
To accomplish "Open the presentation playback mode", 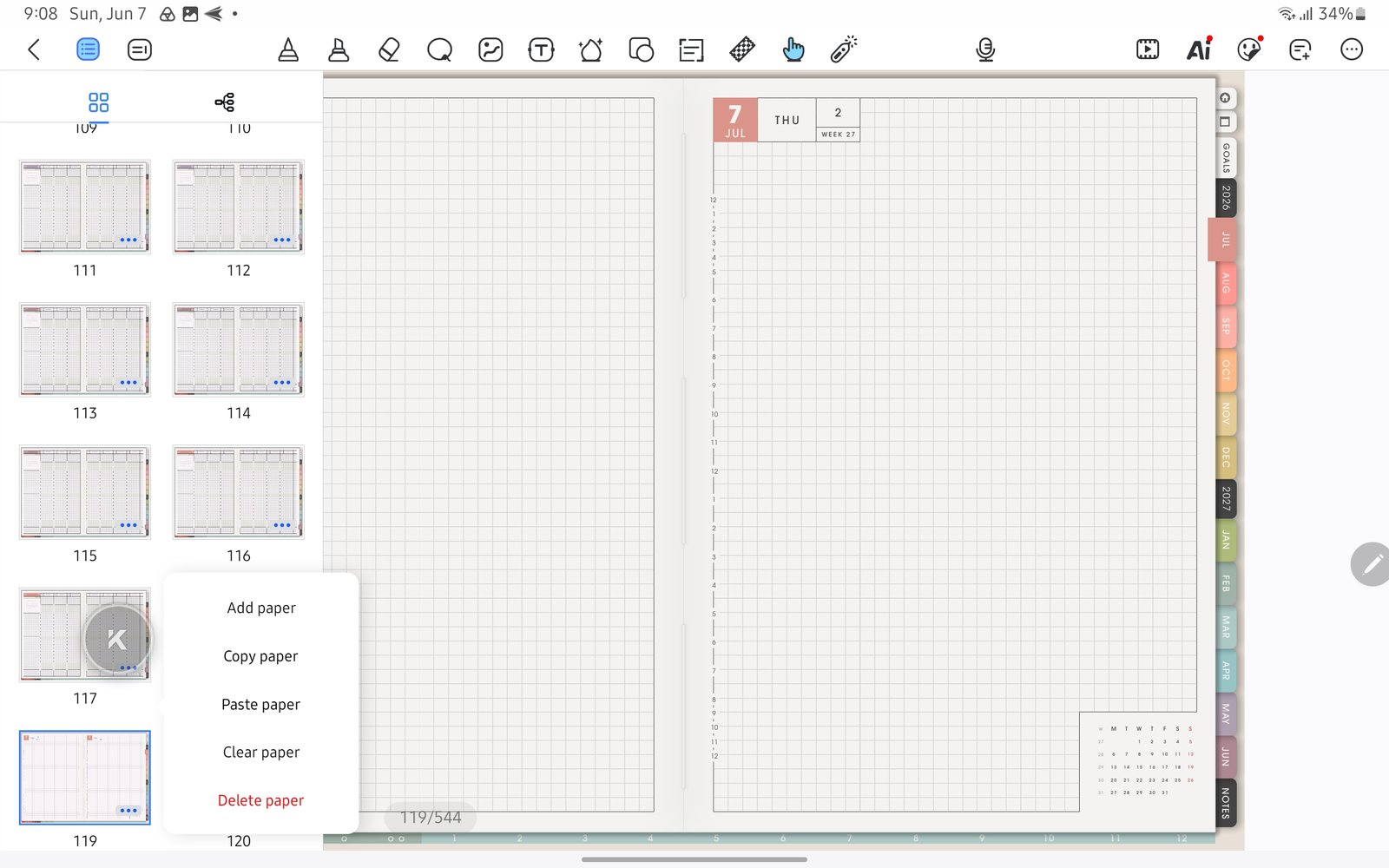I will [1148, 49].
